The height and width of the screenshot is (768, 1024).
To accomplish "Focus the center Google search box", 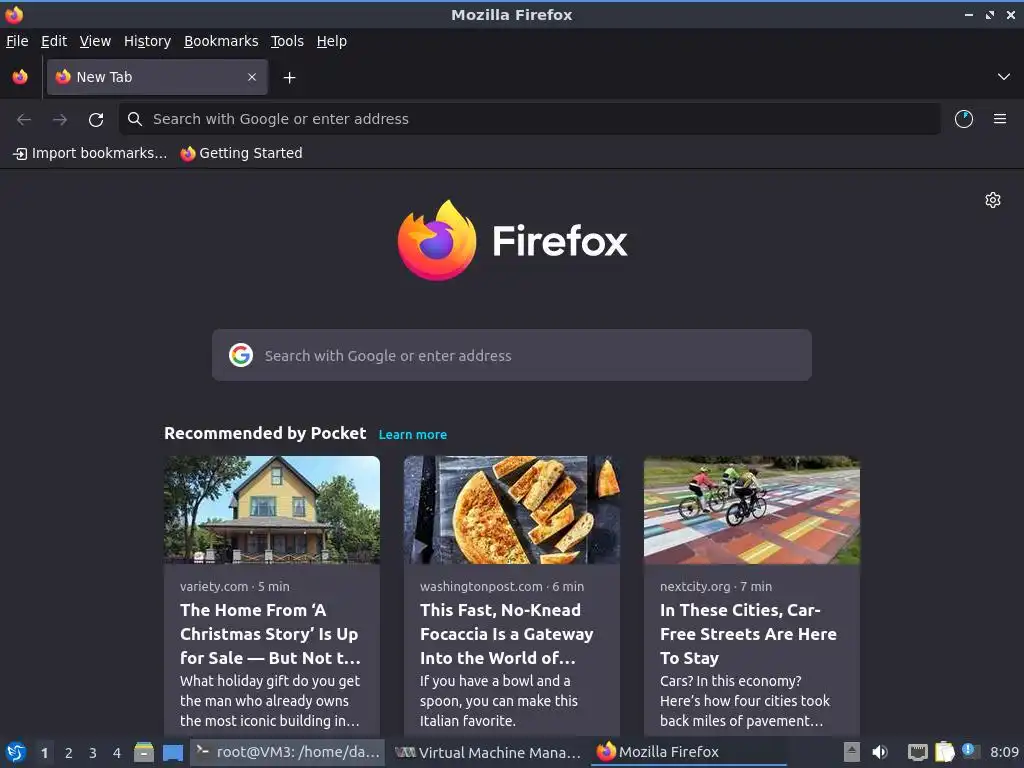I will pos(511,355).
